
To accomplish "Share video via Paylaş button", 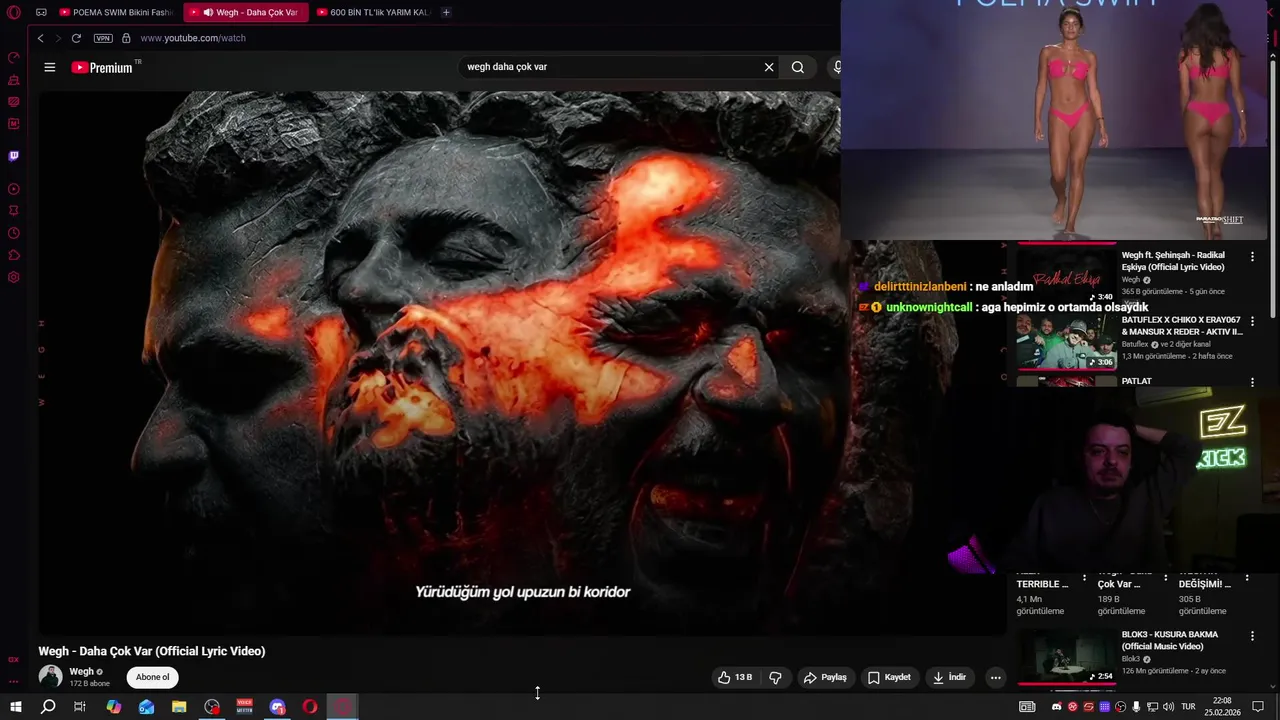I will tap(825, 677).
